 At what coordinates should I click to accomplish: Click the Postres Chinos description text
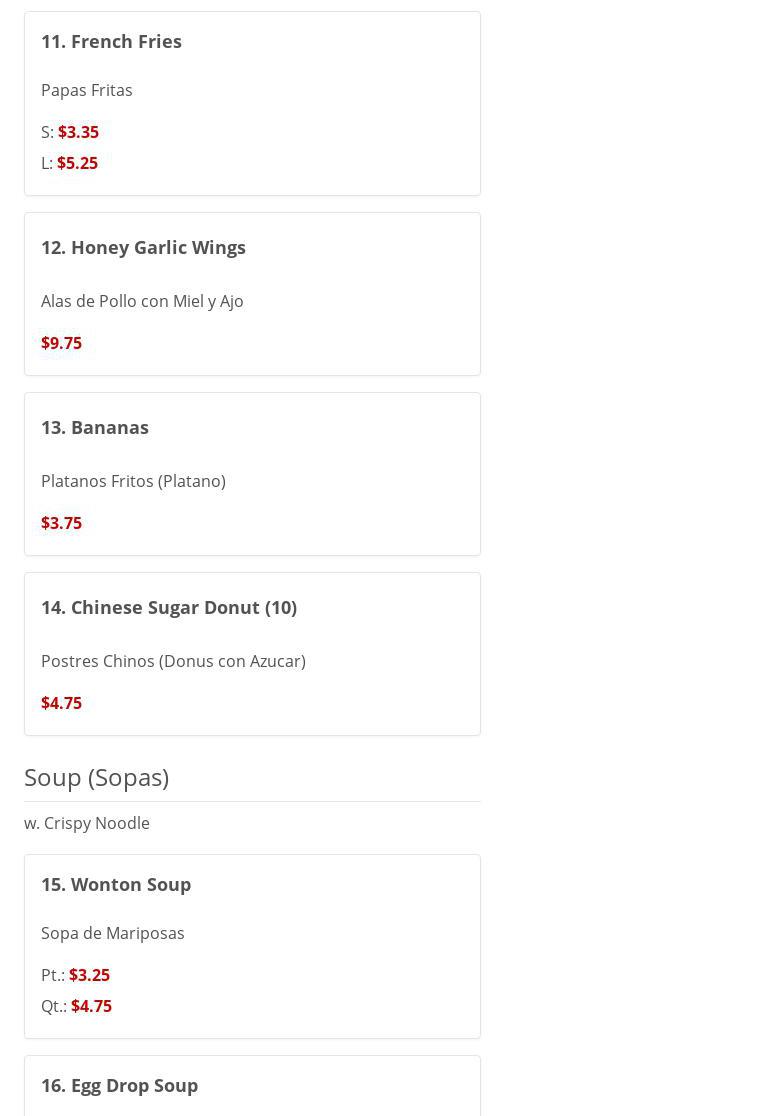173,661
